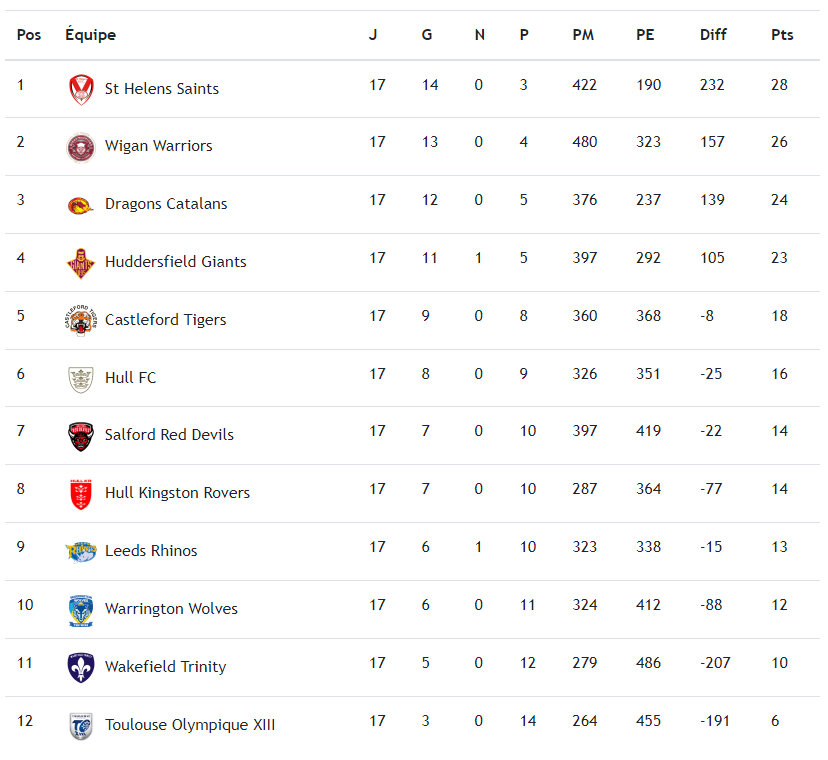The width and height of the screenshot is (828, 760).
Task: Click the Diff column header
Action: (713, 35)
